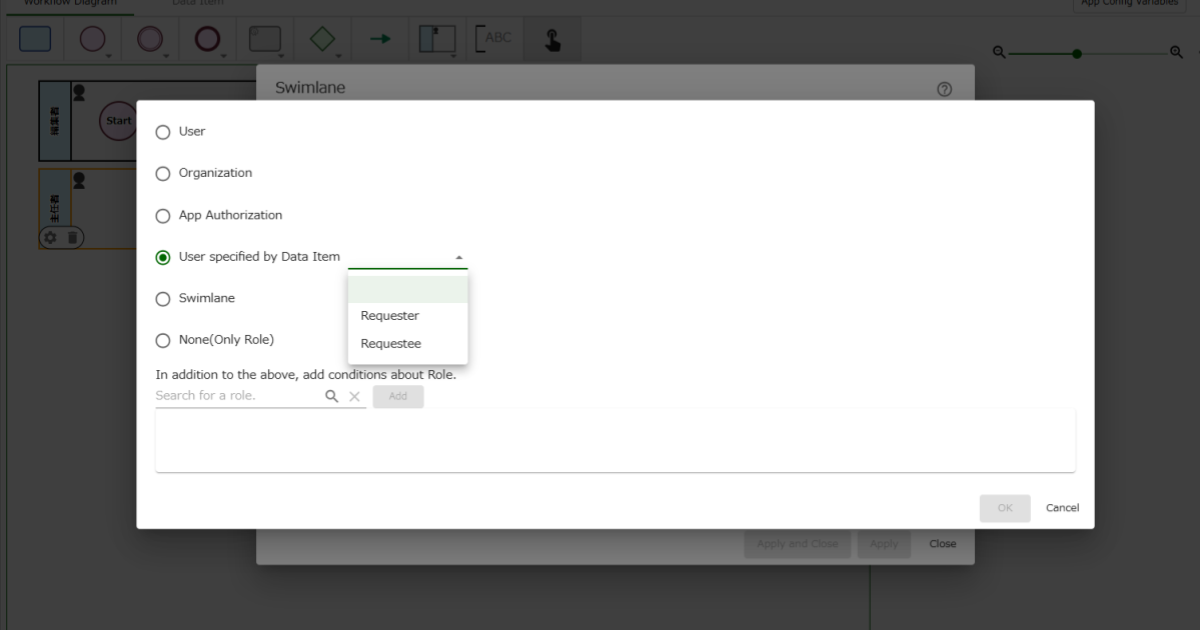Click the zoom slider handle
1200x630 pixels.
point(1077,54)
